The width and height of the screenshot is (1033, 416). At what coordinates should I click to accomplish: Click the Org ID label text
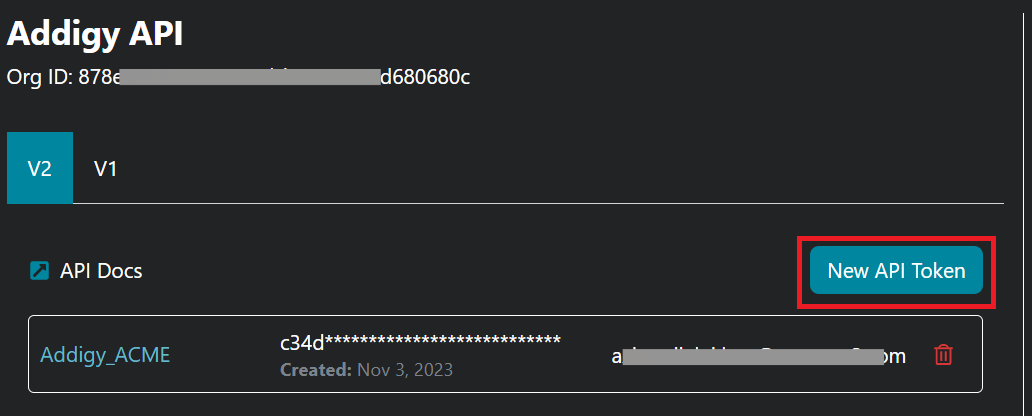tap(40, 77)
